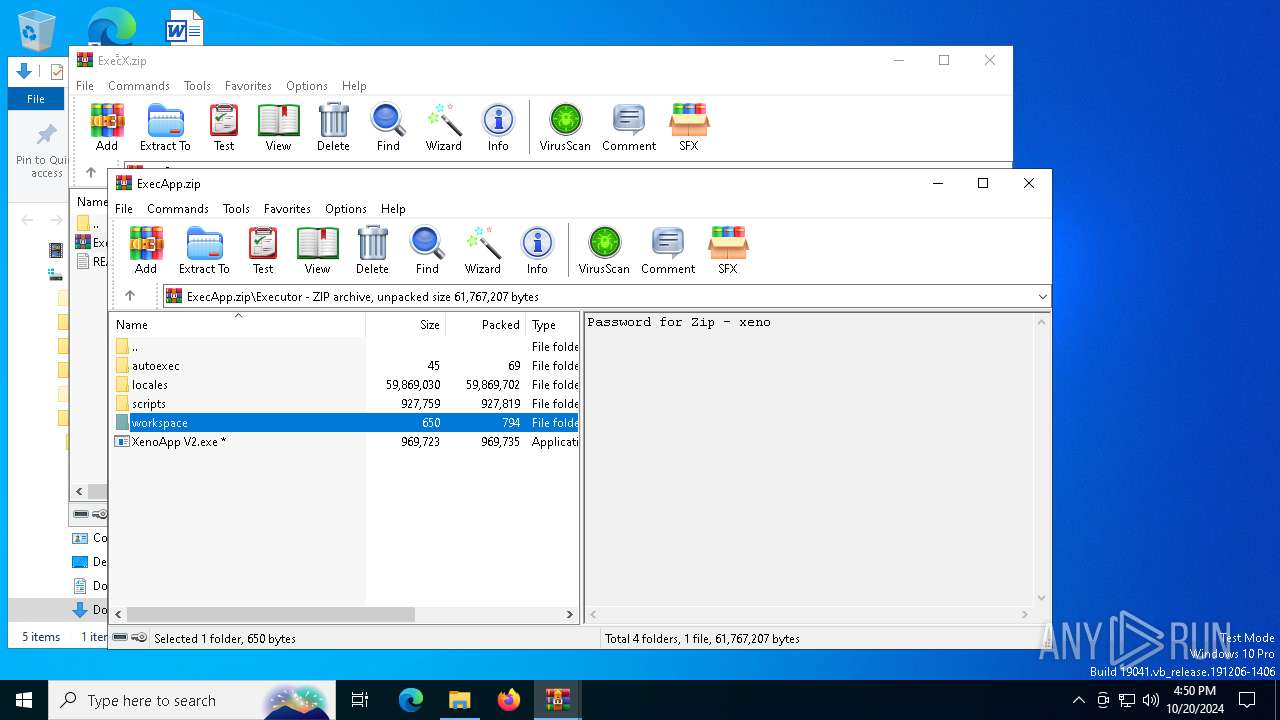Open Options menu in ExecApp.zip
1280x720 pixels.
point(346,209)
